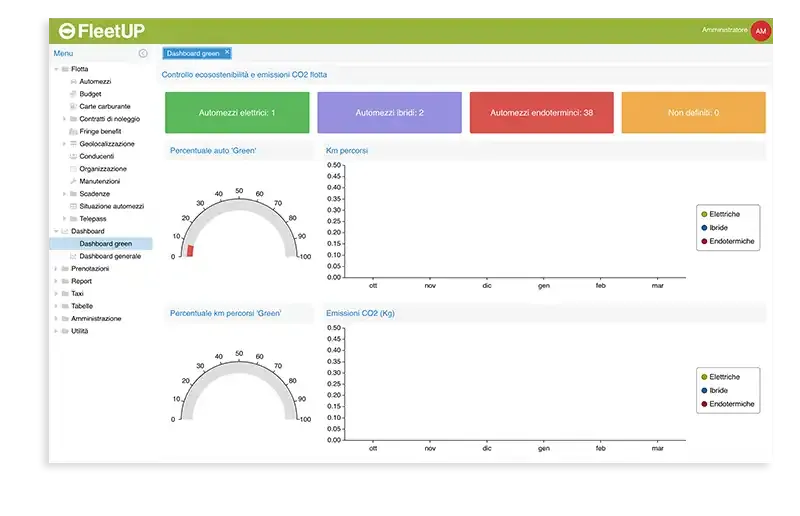Open the AM user avatar
The height and width of the screenshot is (516, 800).
coord(761,31)
